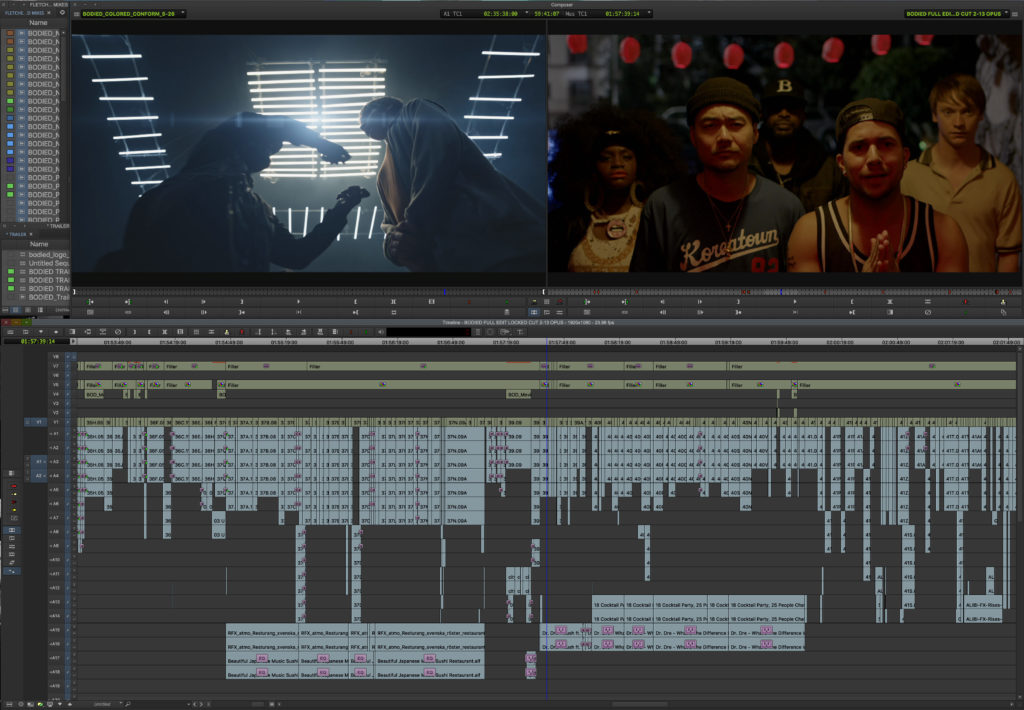The width and height of the screenshot is (1024, 710).
Task: Select red Lift/Overwrite segment tool
Action: point(14,487)
